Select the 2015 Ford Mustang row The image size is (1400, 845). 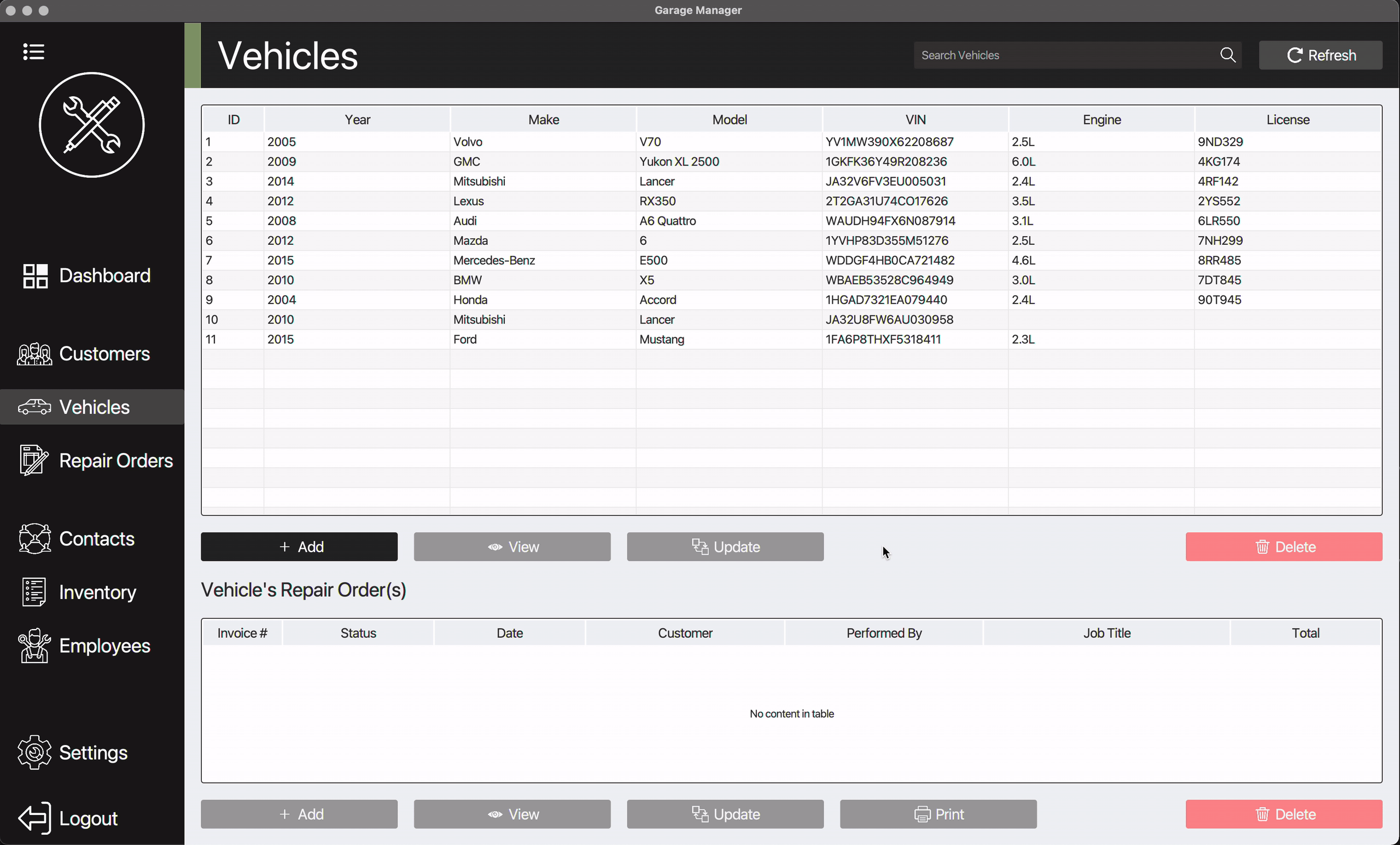point(543,339)
